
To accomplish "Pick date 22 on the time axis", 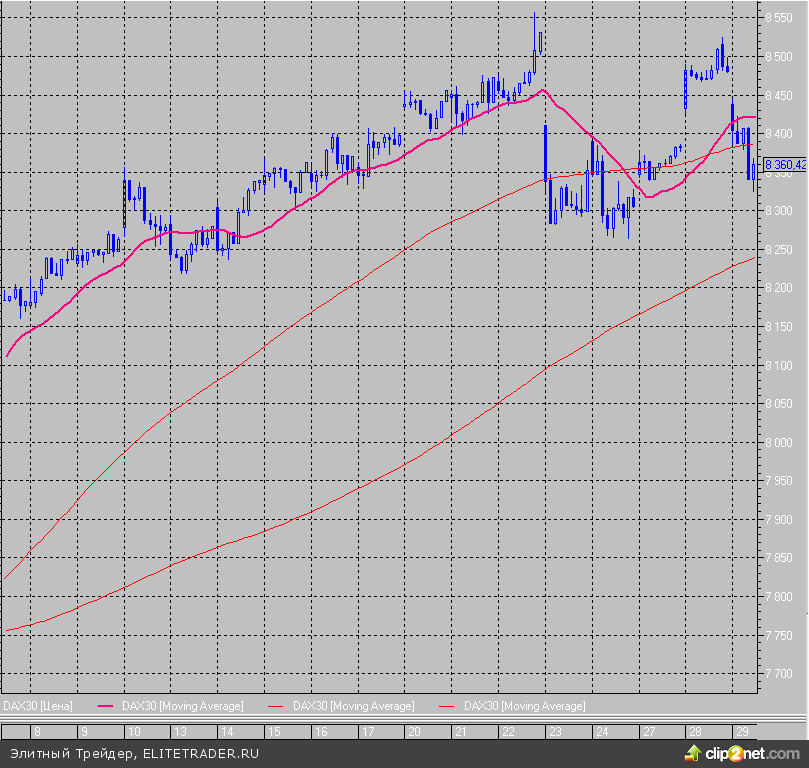I will point(508,732).
